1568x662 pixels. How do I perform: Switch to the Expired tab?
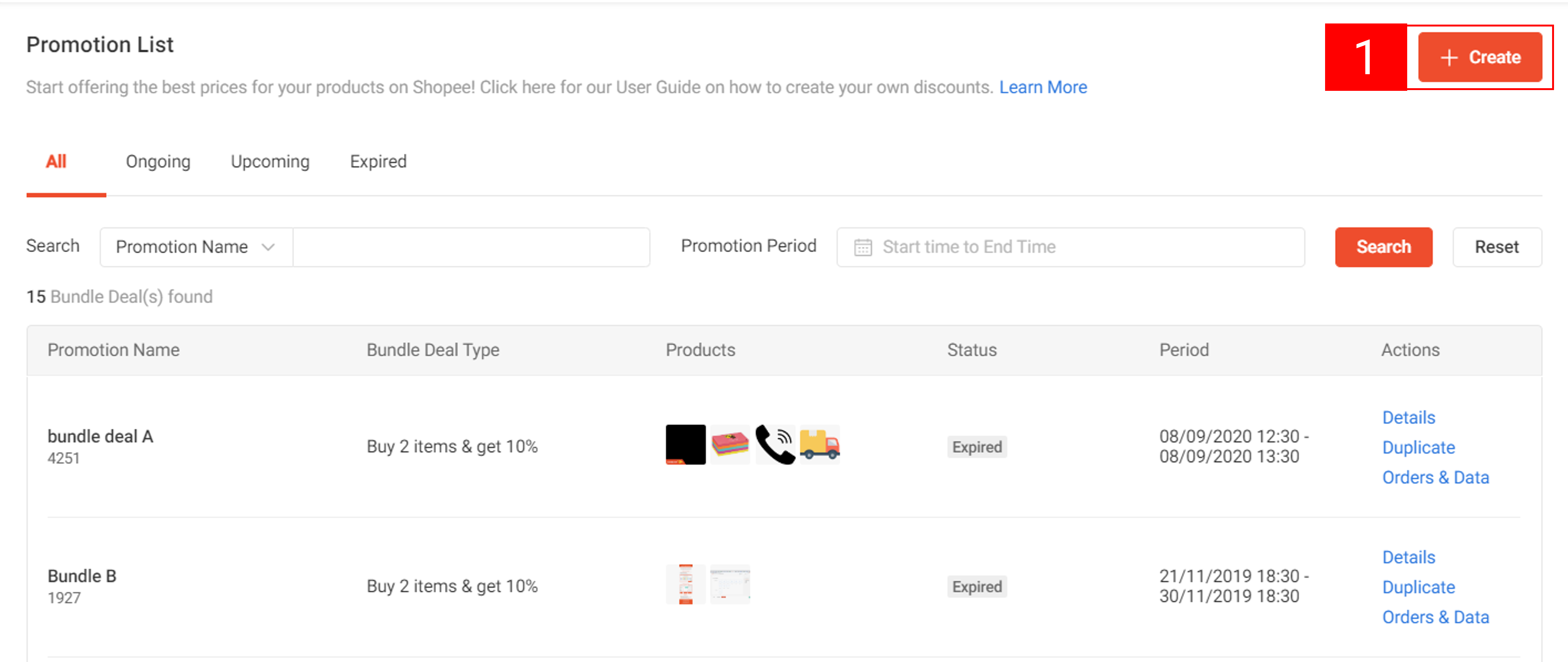pyautogui.click(x=378, y=161)
